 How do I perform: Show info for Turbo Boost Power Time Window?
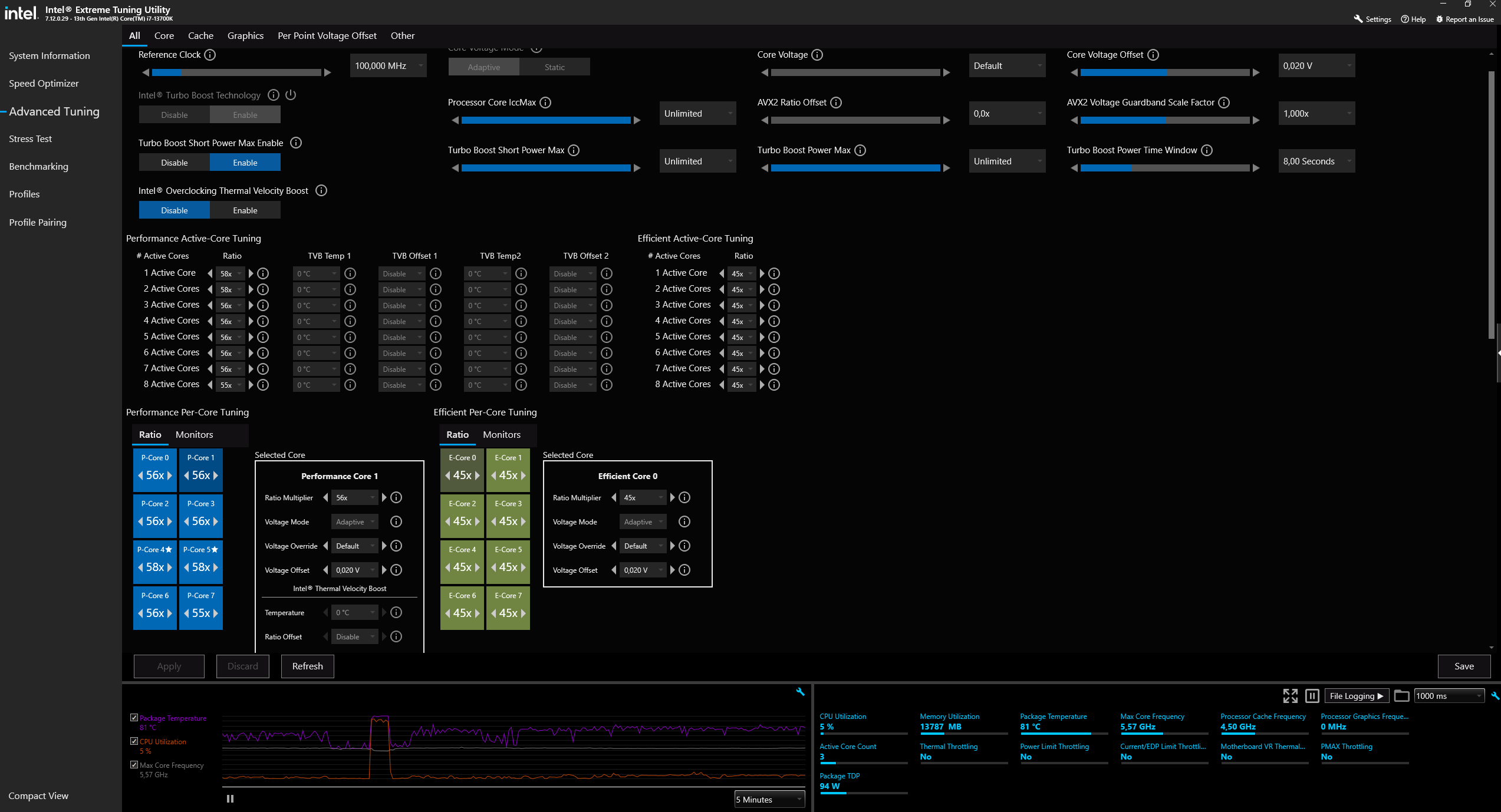1207,150
